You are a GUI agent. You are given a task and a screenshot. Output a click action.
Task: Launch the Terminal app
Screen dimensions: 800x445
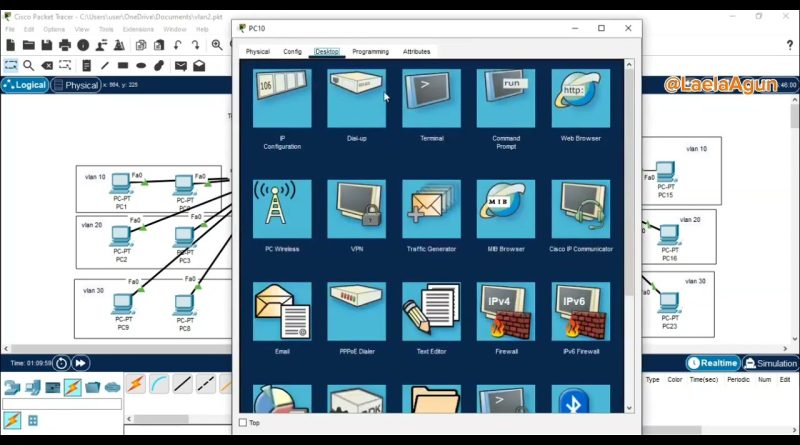[431, 98]
